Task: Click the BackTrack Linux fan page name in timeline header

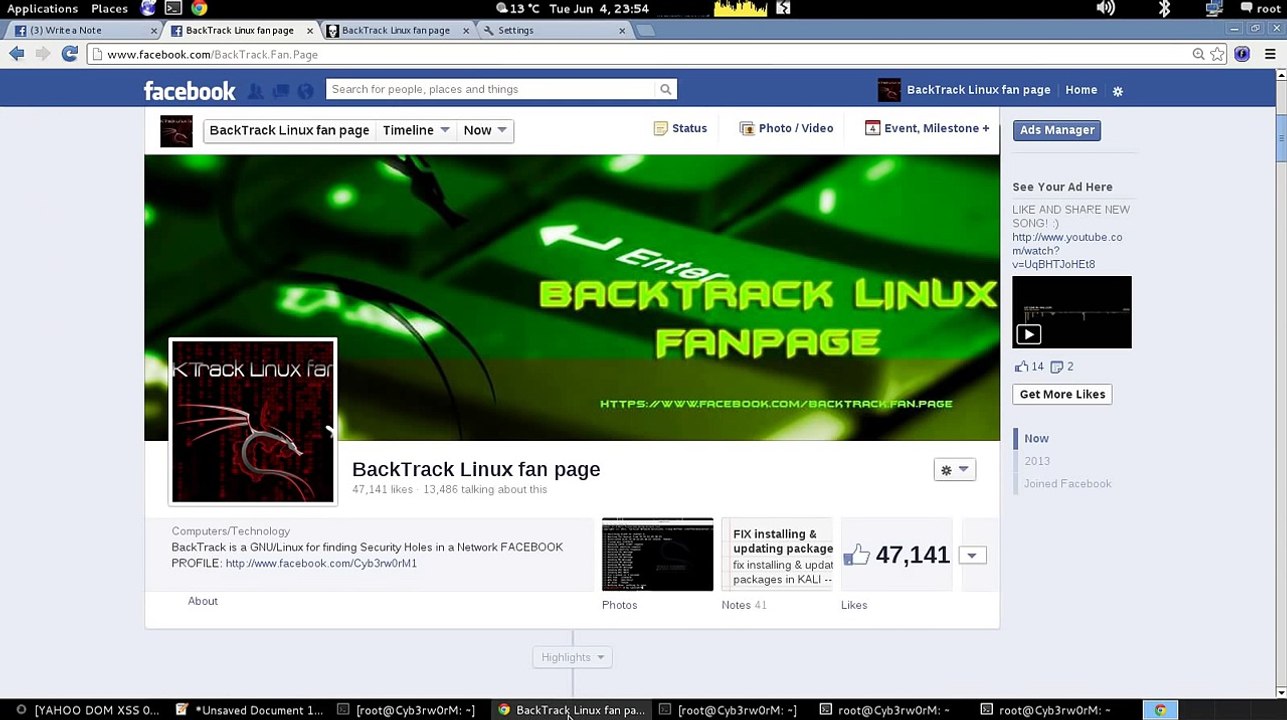Action: [289, 130]
